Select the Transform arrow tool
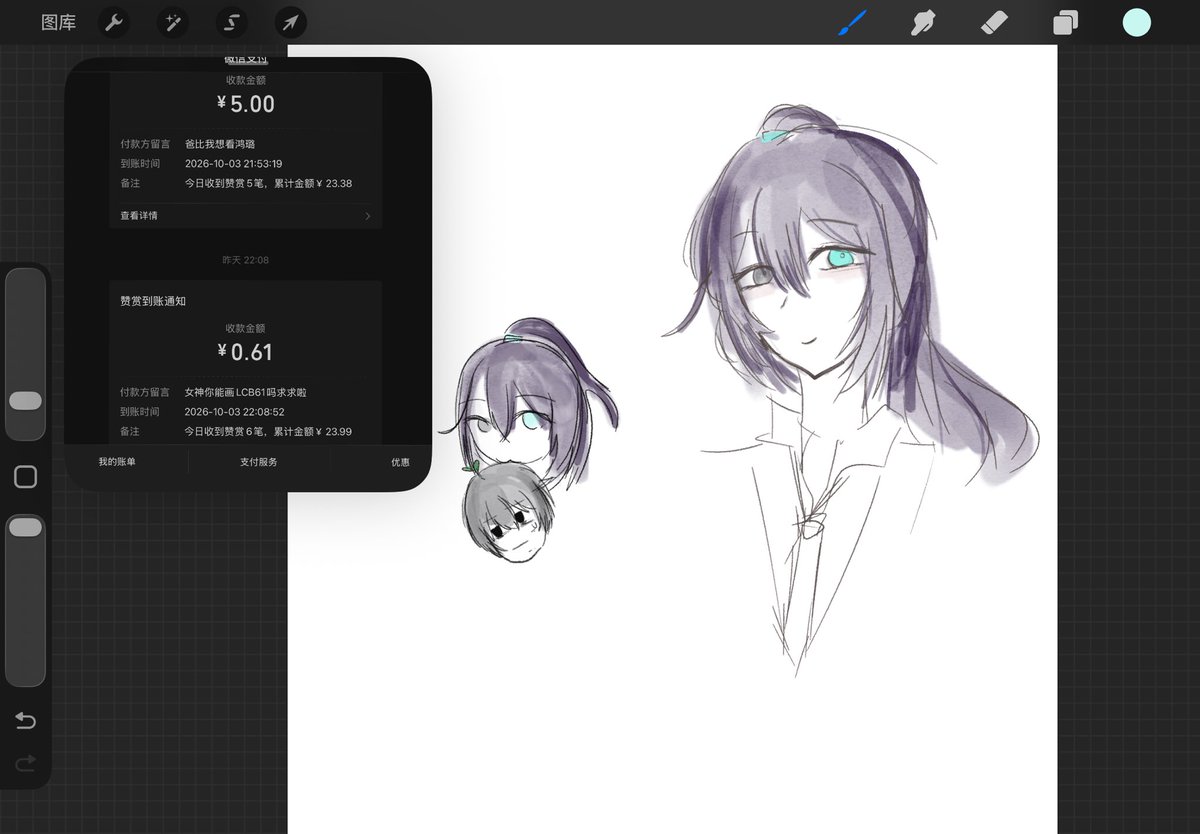Screen dimensions: 1200x834 point(290,22)
